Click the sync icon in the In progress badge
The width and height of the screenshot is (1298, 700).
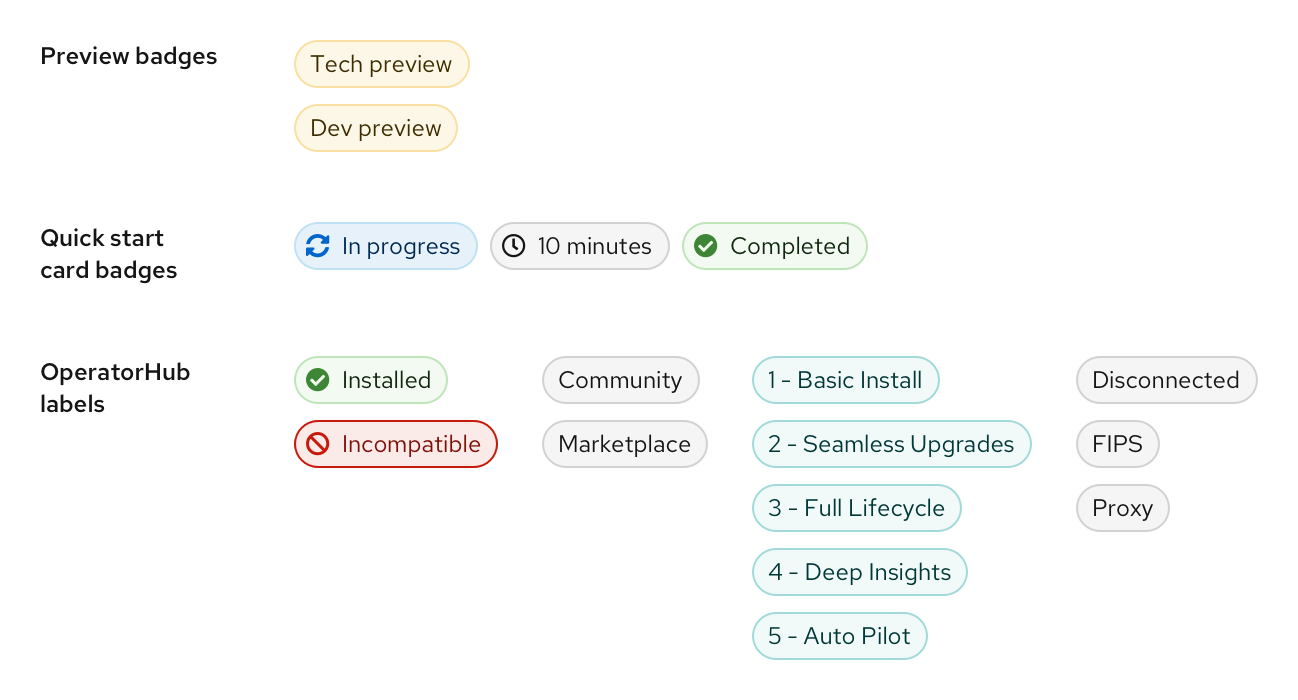pos(318,245)
